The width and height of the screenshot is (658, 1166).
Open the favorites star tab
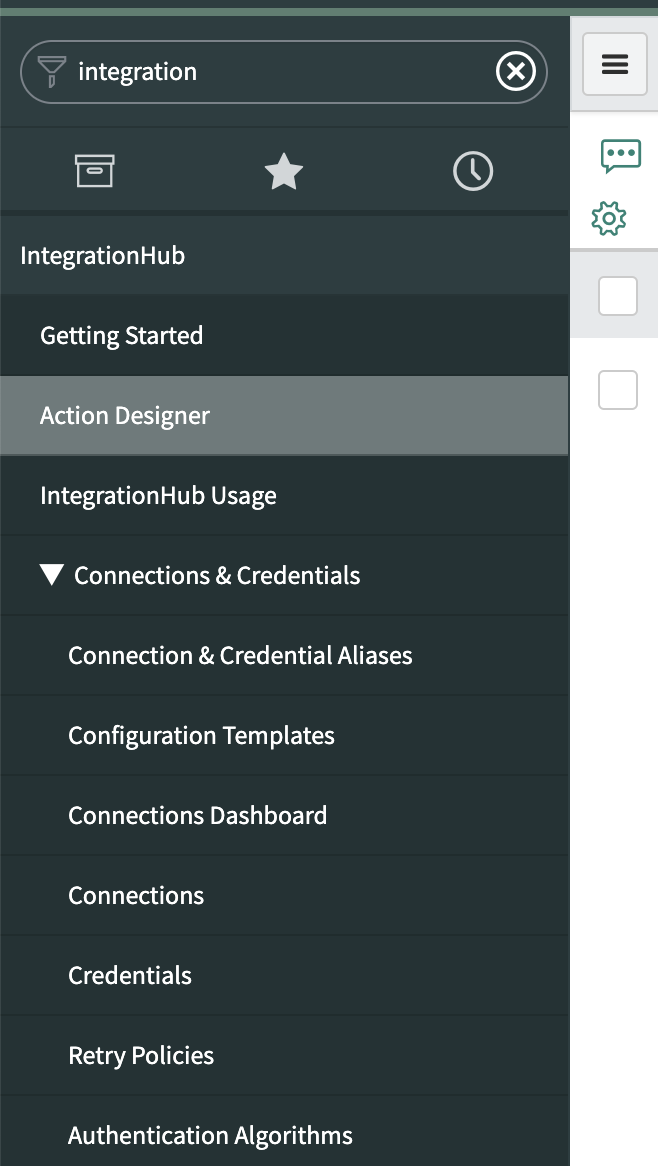284,172
